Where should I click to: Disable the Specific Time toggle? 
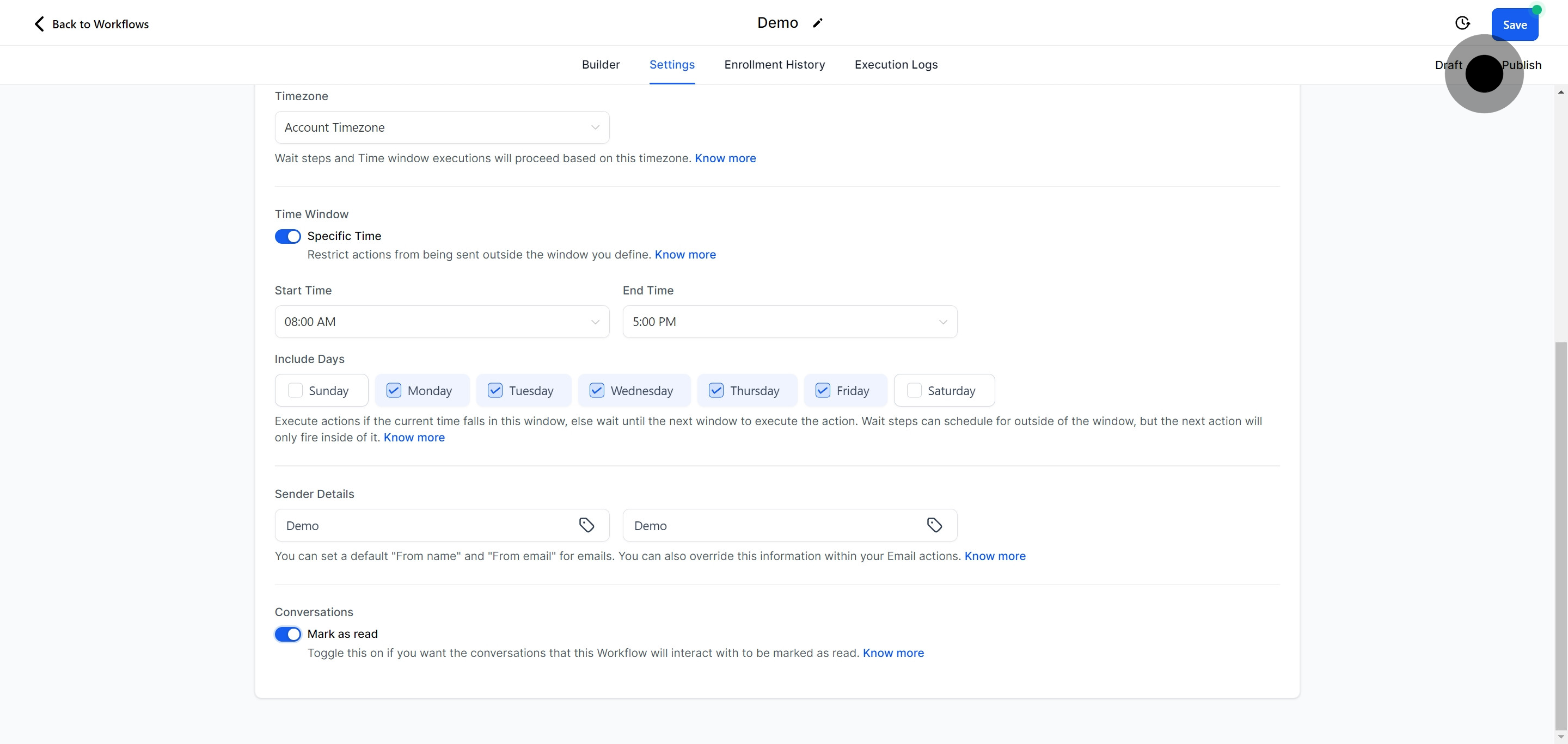pos(287,236)
